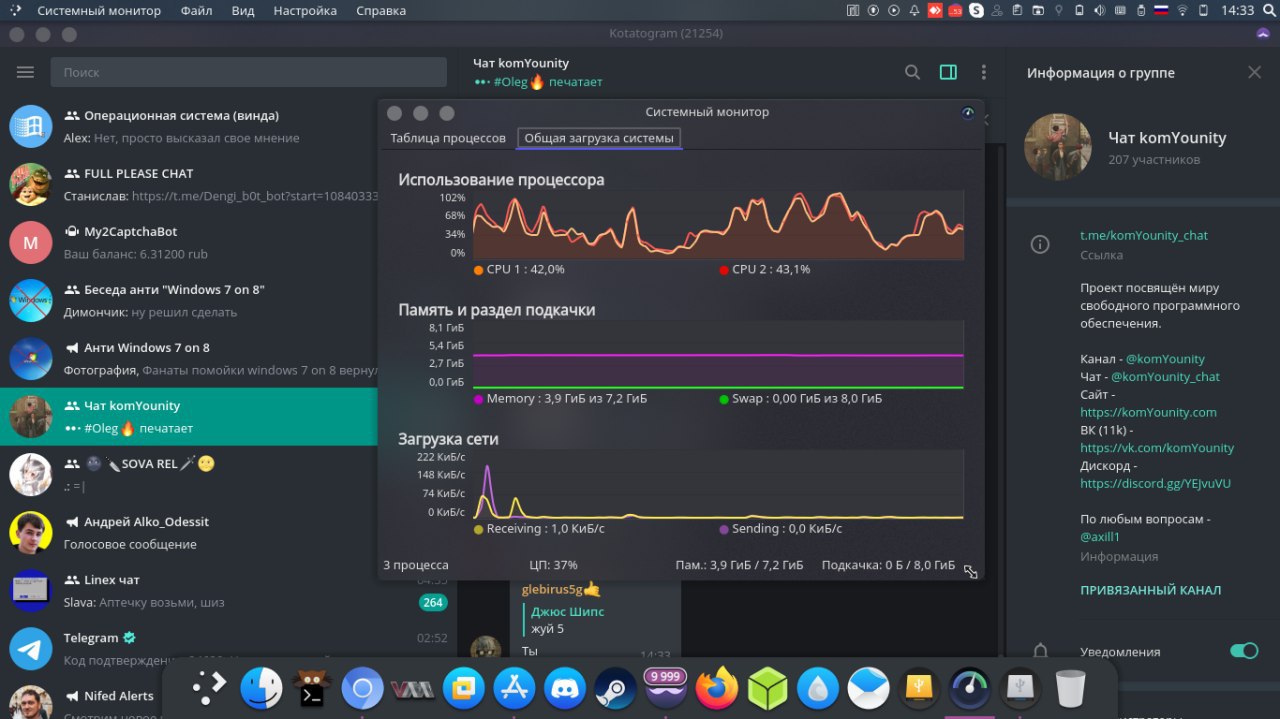Open Firefox from the dock
The height and width of the screenshot is (719, 1280).
click(x=717, y=689)
